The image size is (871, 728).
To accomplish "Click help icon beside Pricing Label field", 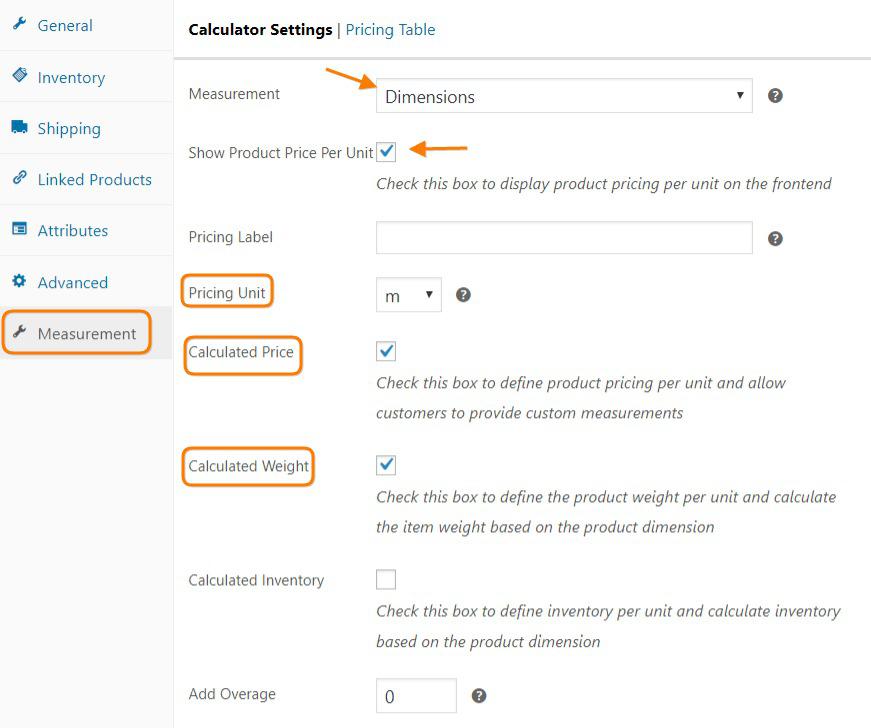I will click(775, 238).
